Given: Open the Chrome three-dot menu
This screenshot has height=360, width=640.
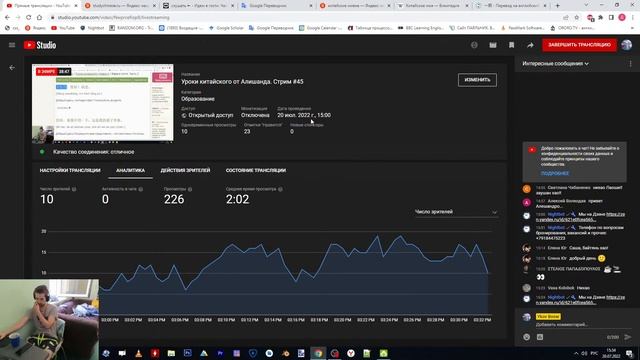Looking at the screenshot, I should 633,18.
